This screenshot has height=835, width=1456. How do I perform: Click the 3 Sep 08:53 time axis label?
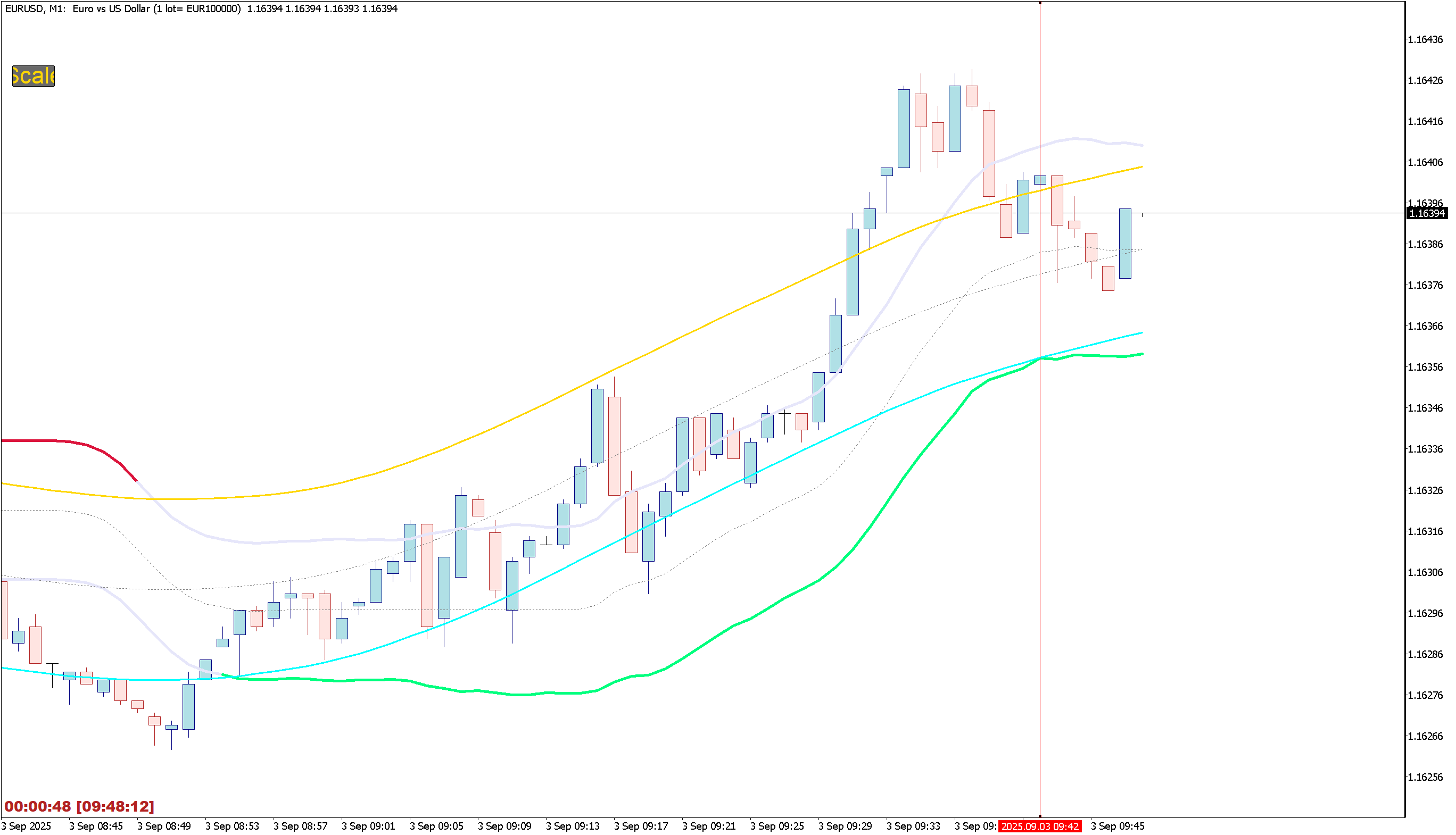(232, 826)
